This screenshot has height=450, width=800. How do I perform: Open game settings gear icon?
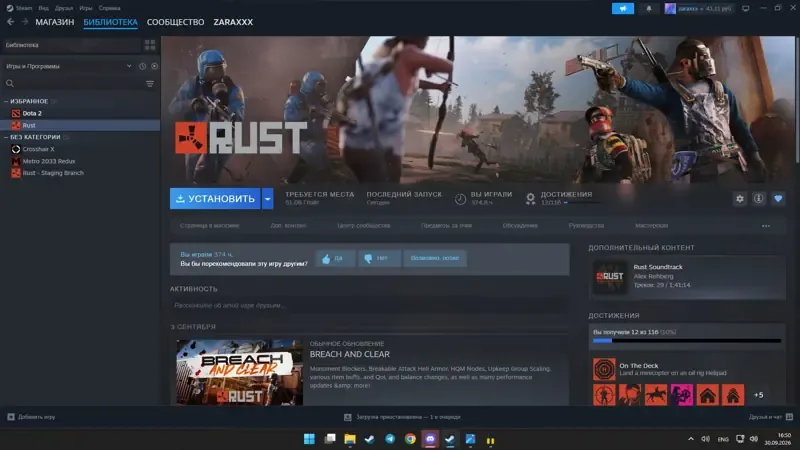(739, 198)
